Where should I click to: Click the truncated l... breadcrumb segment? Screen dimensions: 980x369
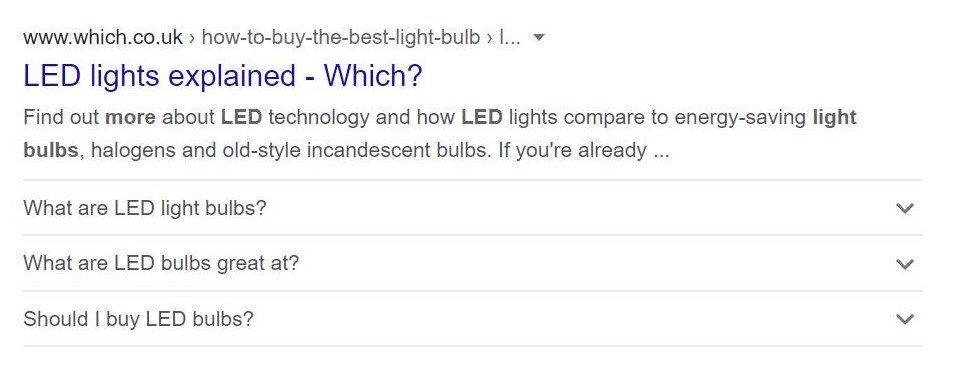pyautogui.click(x=509, y=38)
